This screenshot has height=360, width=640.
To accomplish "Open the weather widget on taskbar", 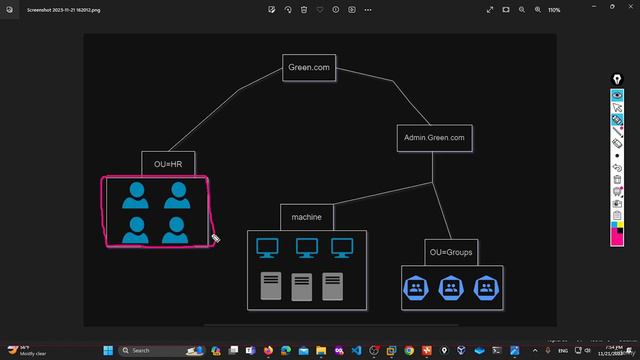I will (x=27, y=350).
